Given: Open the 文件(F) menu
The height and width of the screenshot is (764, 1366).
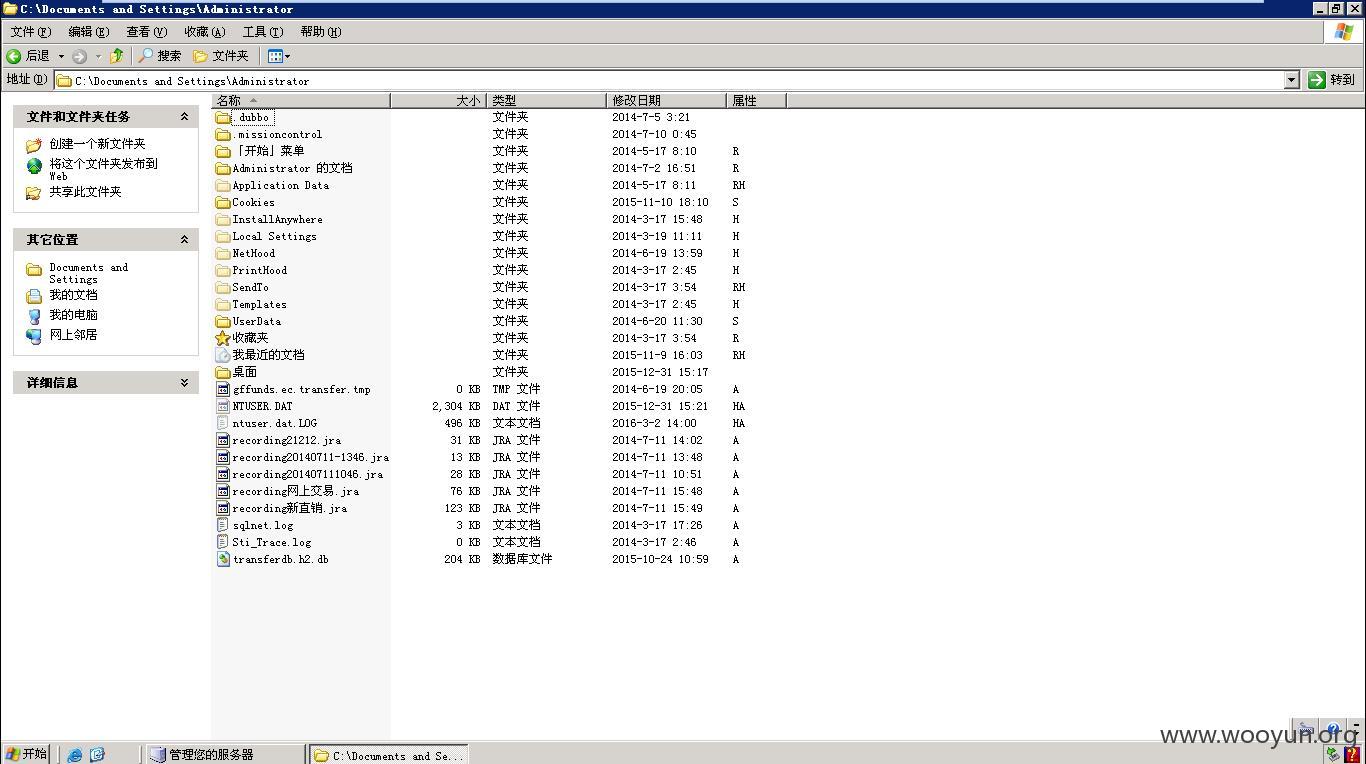Looking at the screenshot, I should click(30, 32).
